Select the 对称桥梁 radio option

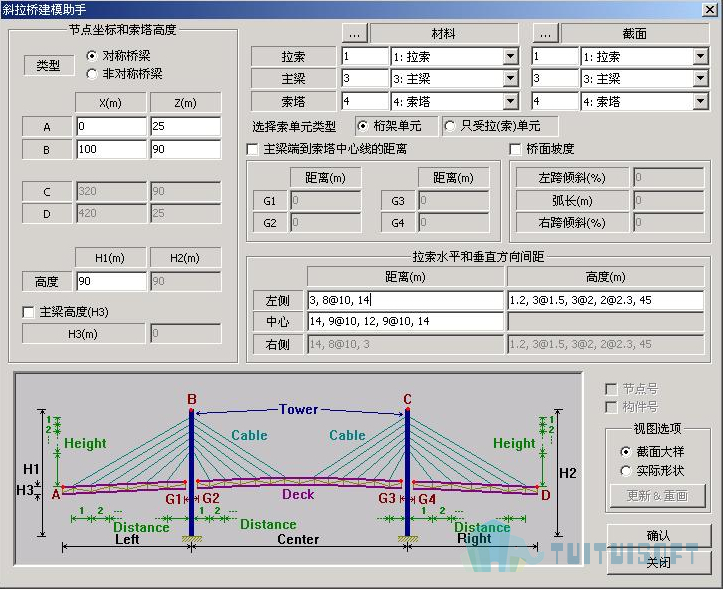pyautogui.click(x=93, y=56)
